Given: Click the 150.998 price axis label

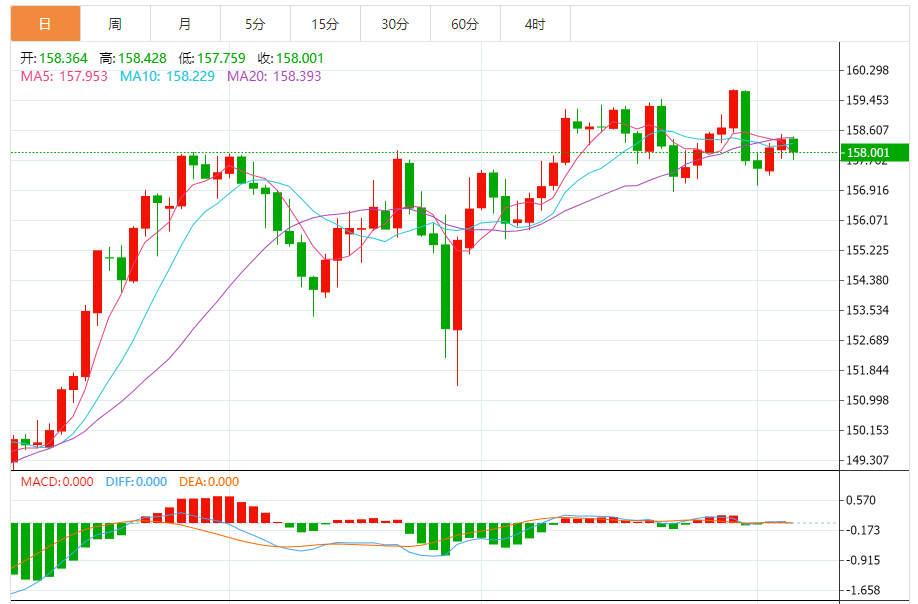Looking at the screenshot, I should click(868, 400).
